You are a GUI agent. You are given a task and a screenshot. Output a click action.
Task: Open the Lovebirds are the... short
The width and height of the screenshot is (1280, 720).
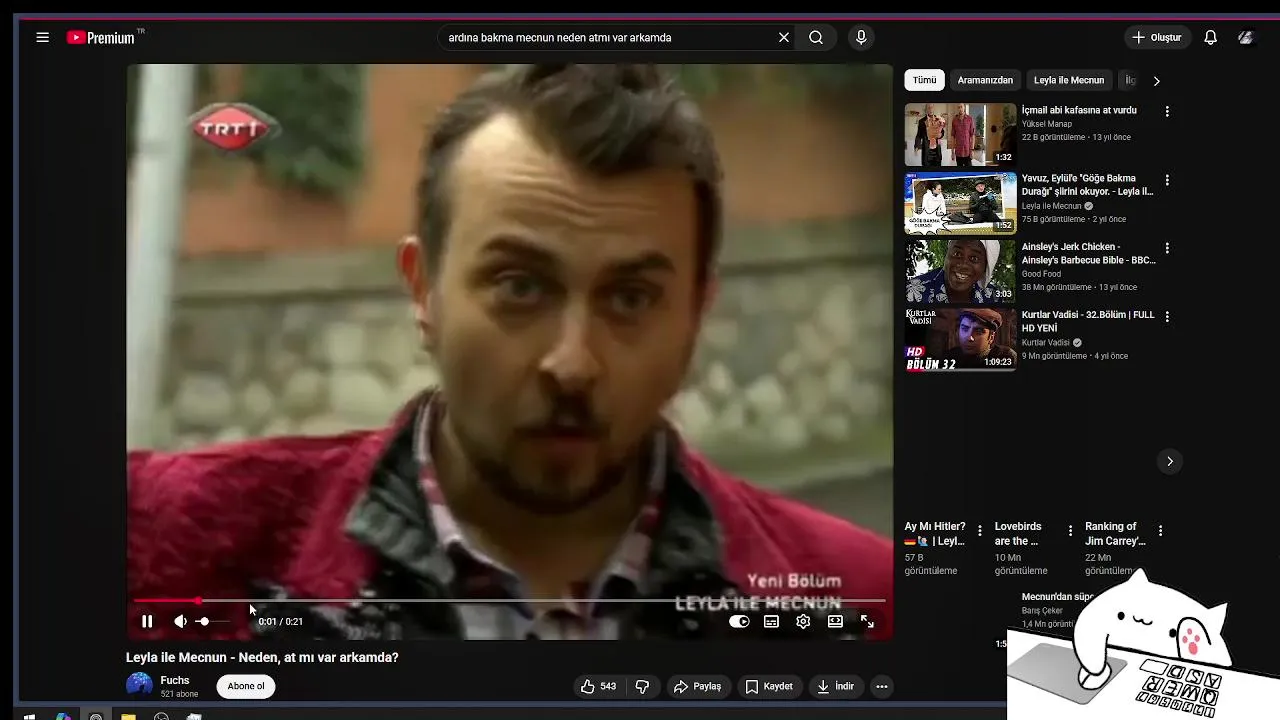(1018, 534)
